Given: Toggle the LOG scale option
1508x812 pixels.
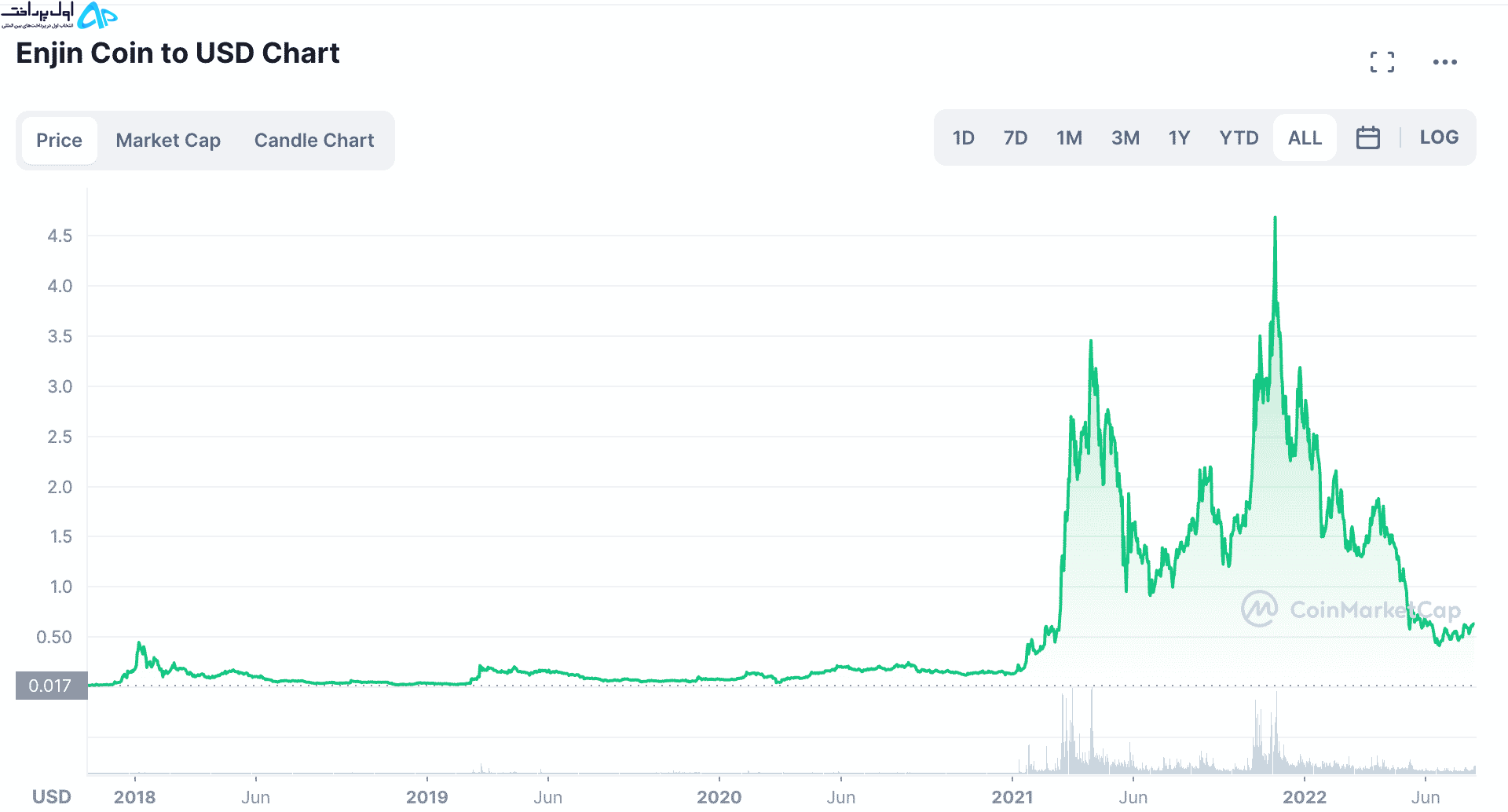Looking at the screenshot, I should pyautogui.click(x=1439, y=137).
